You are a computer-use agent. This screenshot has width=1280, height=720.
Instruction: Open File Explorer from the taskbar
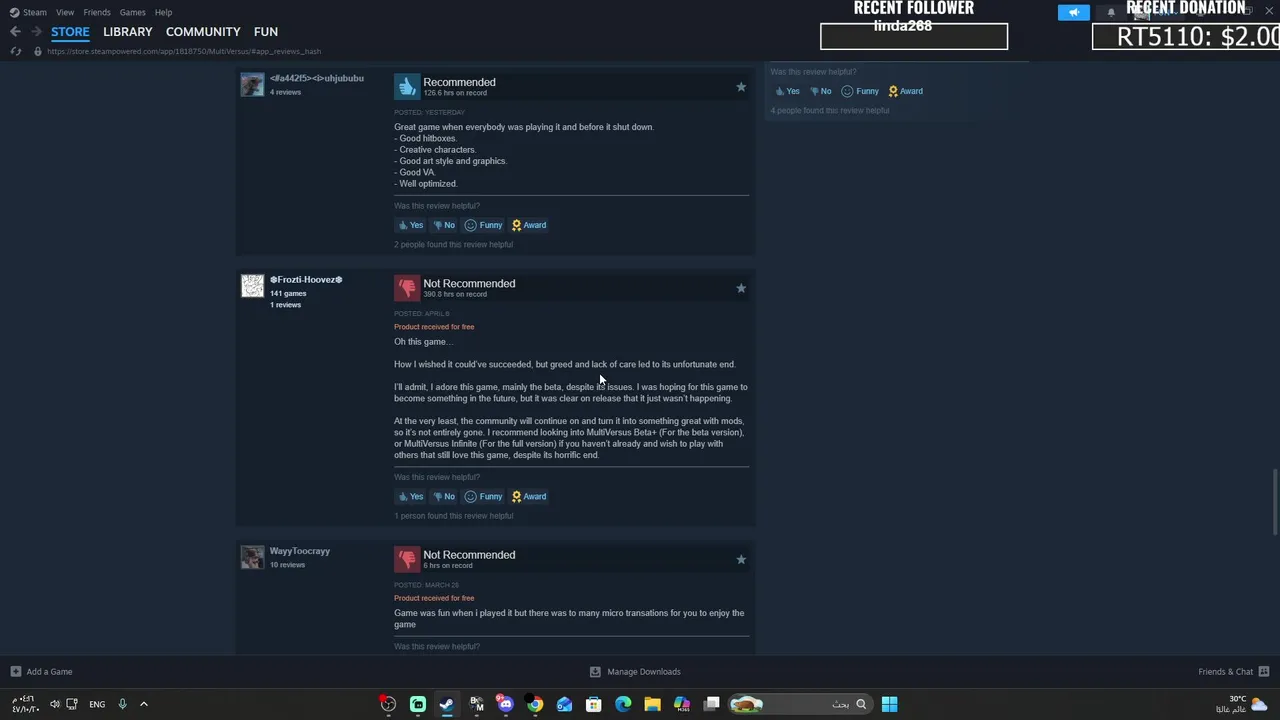652,704
